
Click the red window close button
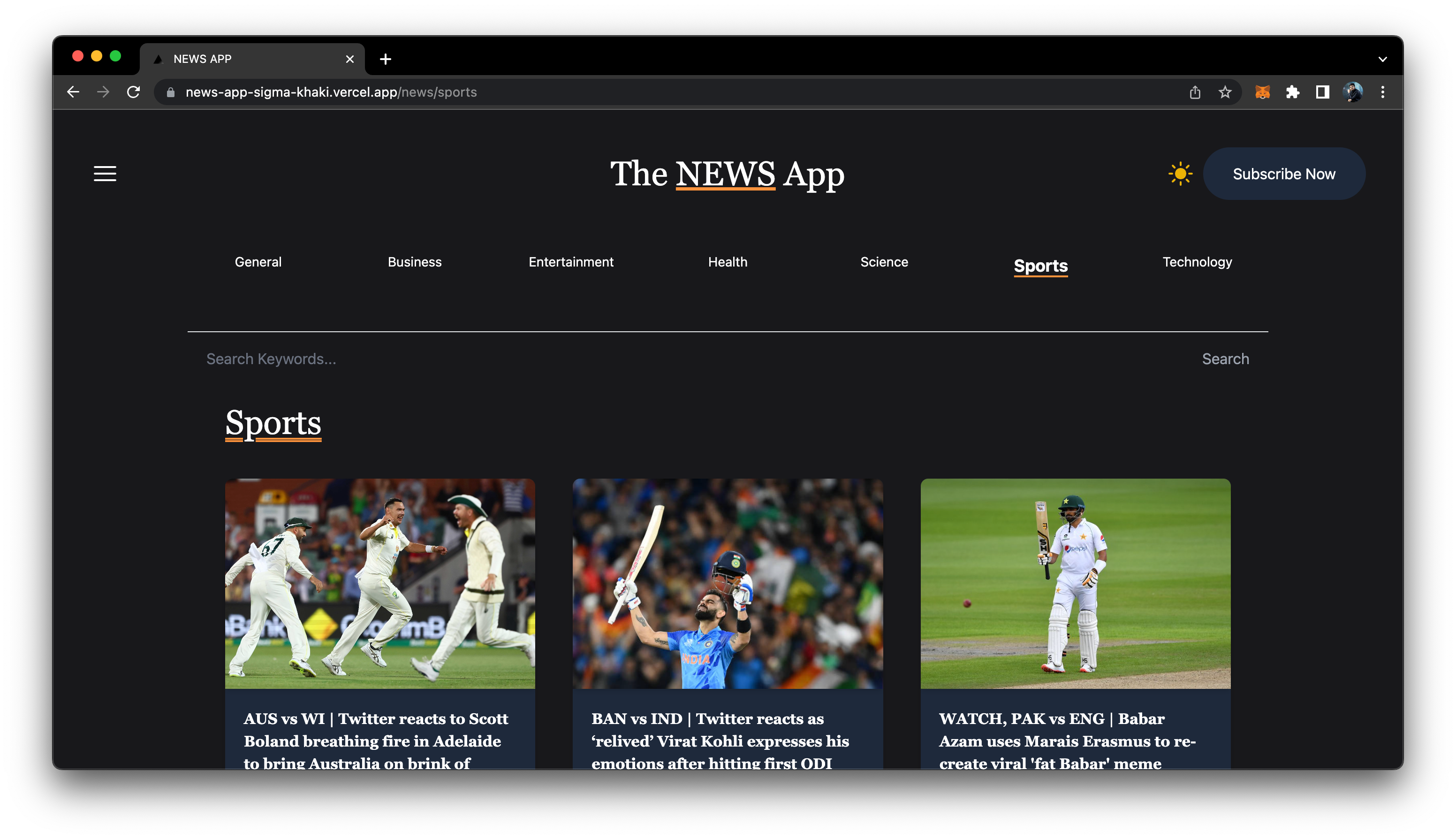tap(78, 56)
